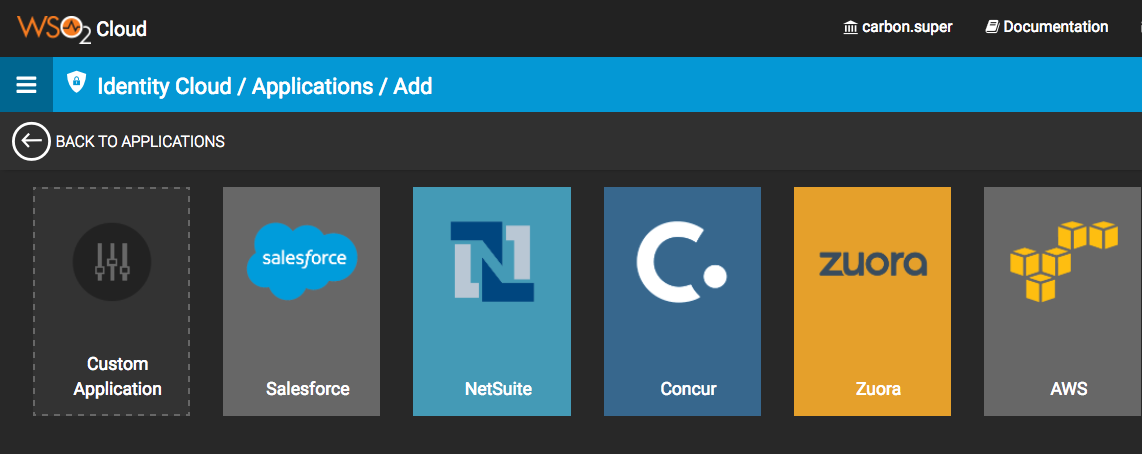Click the custom application sliders icon
Image resolution: width=1142 pixels, height=454 pixels.
tap(112, 262)
